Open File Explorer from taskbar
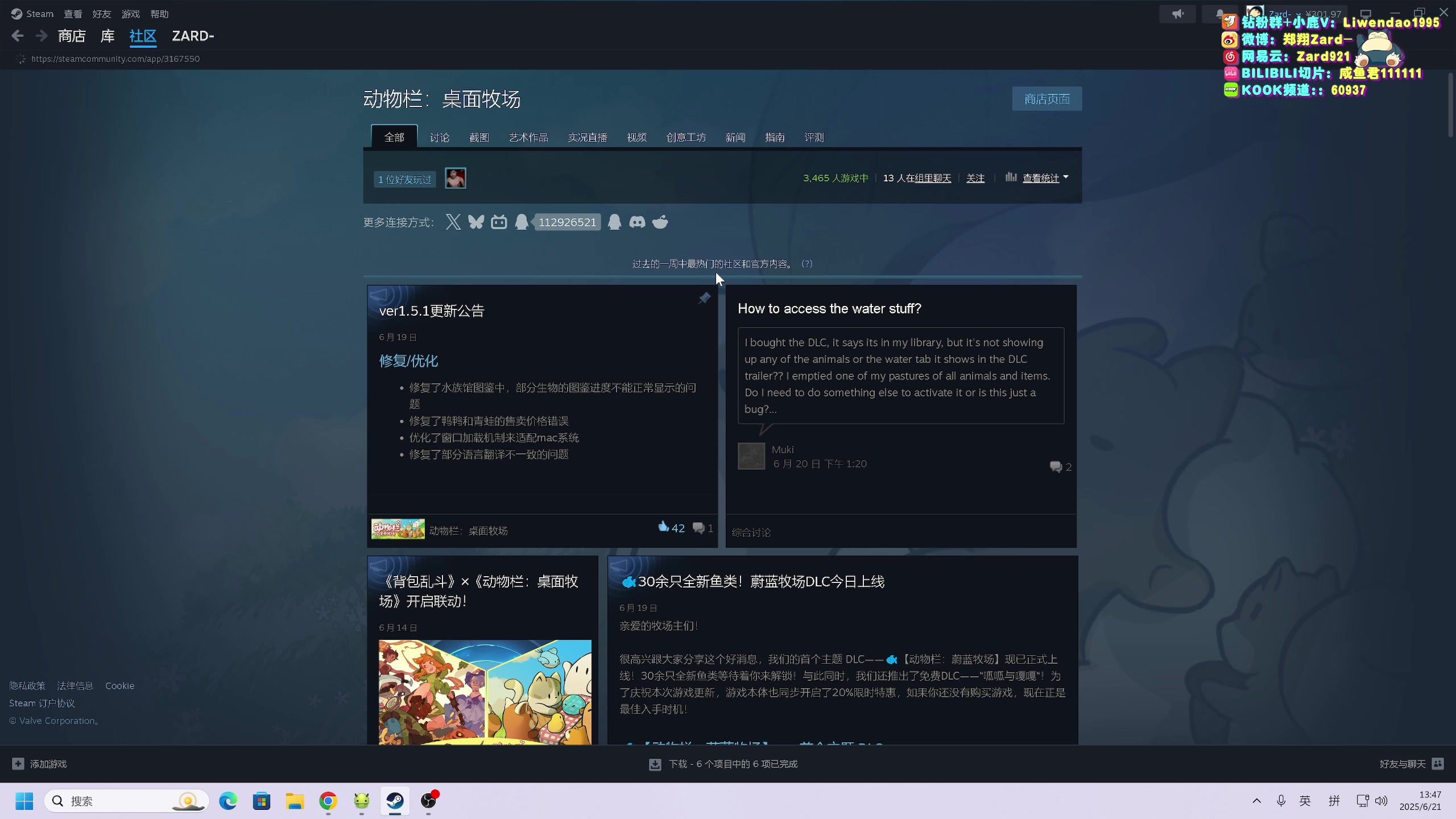 click(295, 801)
